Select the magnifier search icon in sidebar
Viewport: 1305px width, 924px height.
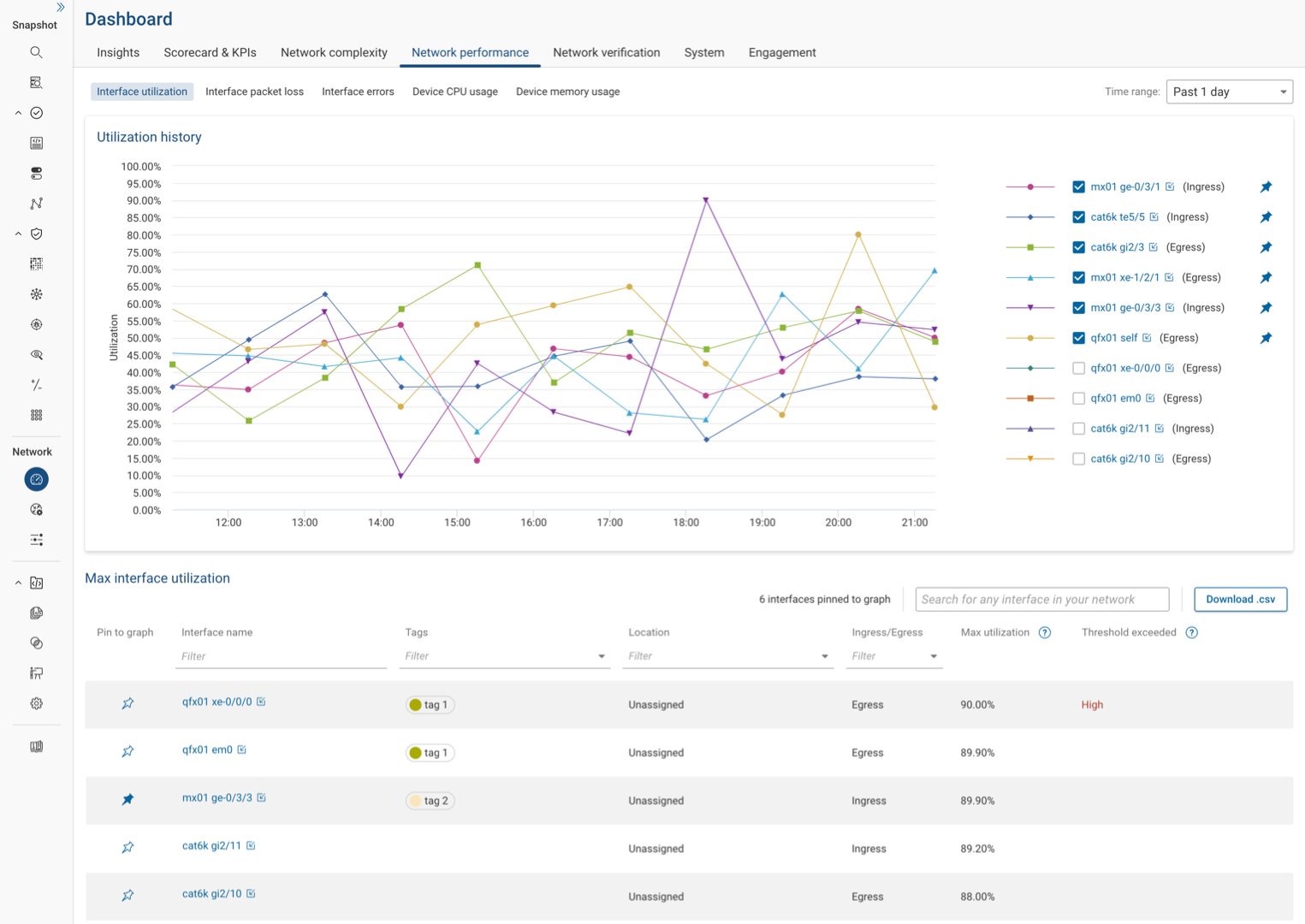coord(36,52)
